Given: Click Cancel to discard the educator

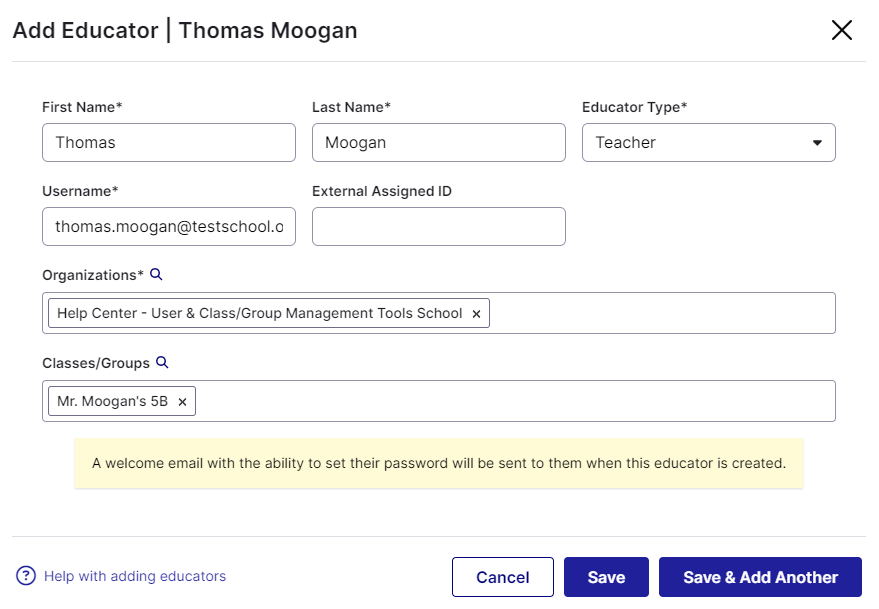Looking at the screenshot, I should pyautogui.click(x=502, y=576).
